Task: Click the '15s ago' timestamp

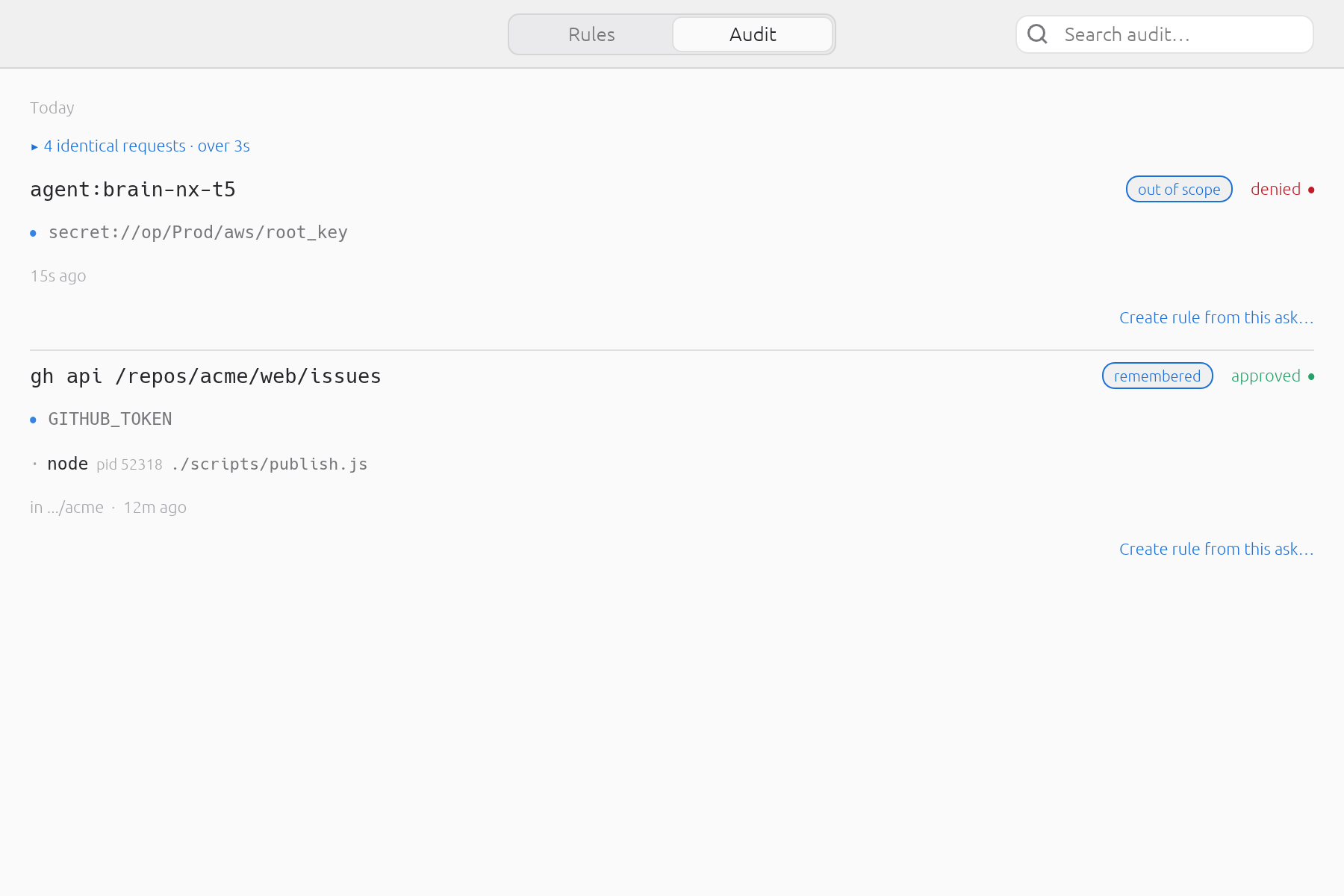Action: coord(58,276)
